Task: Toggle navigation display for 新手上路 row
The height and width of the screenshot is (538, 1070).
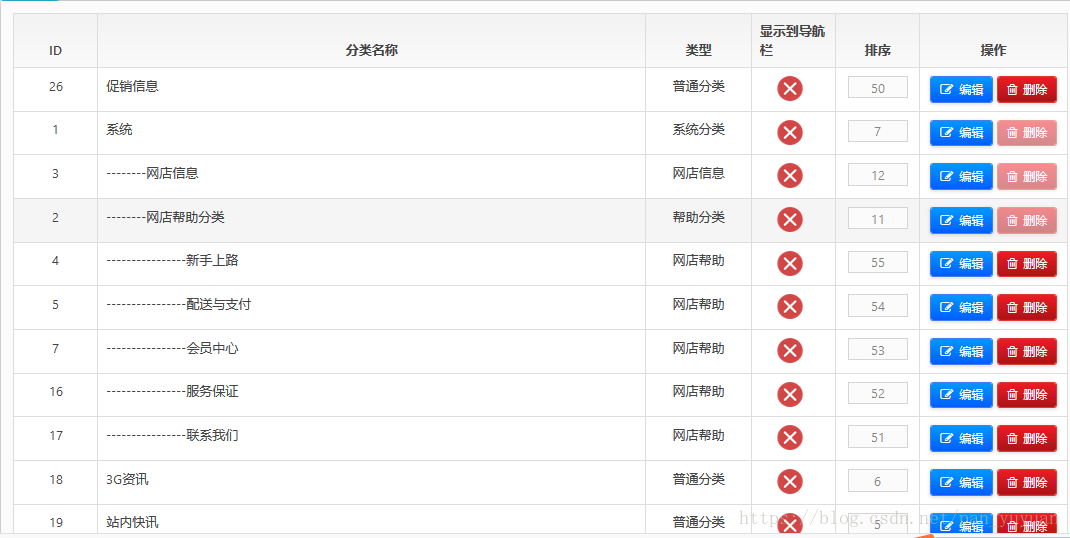Action: (x=790, y=264)
